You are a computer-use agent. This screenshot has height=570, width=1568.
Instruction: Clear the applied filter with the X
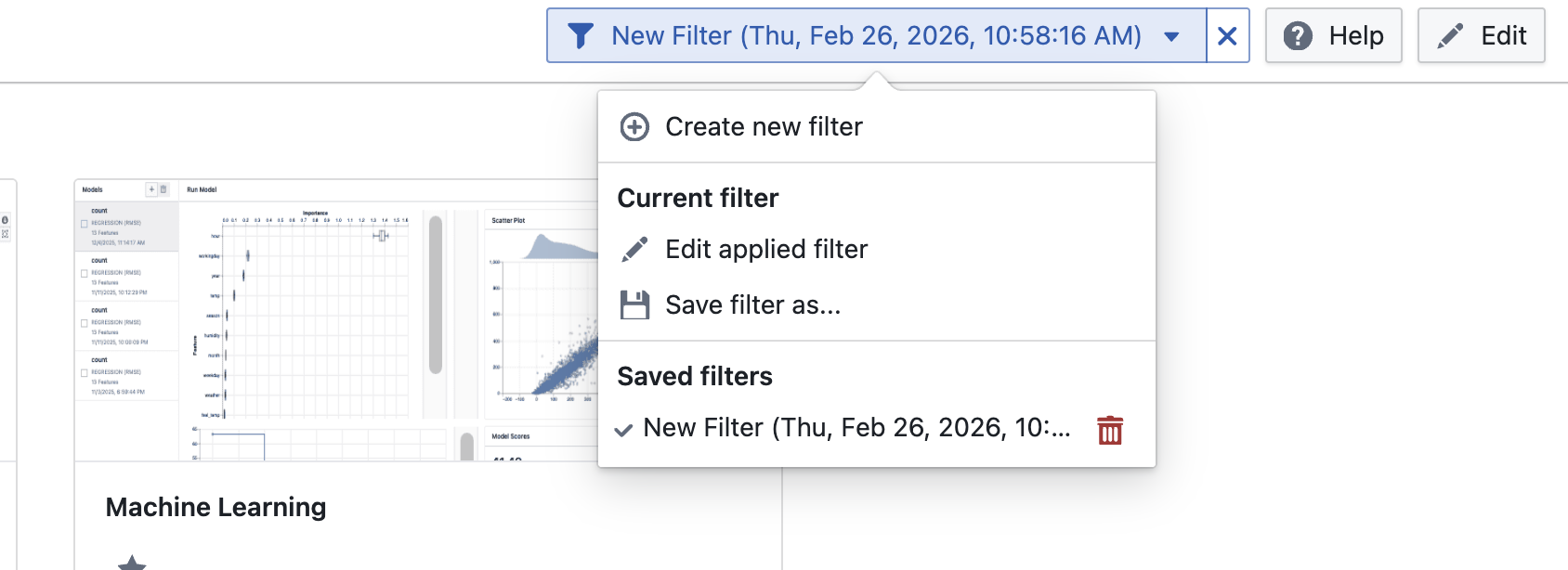point(1227,36)
